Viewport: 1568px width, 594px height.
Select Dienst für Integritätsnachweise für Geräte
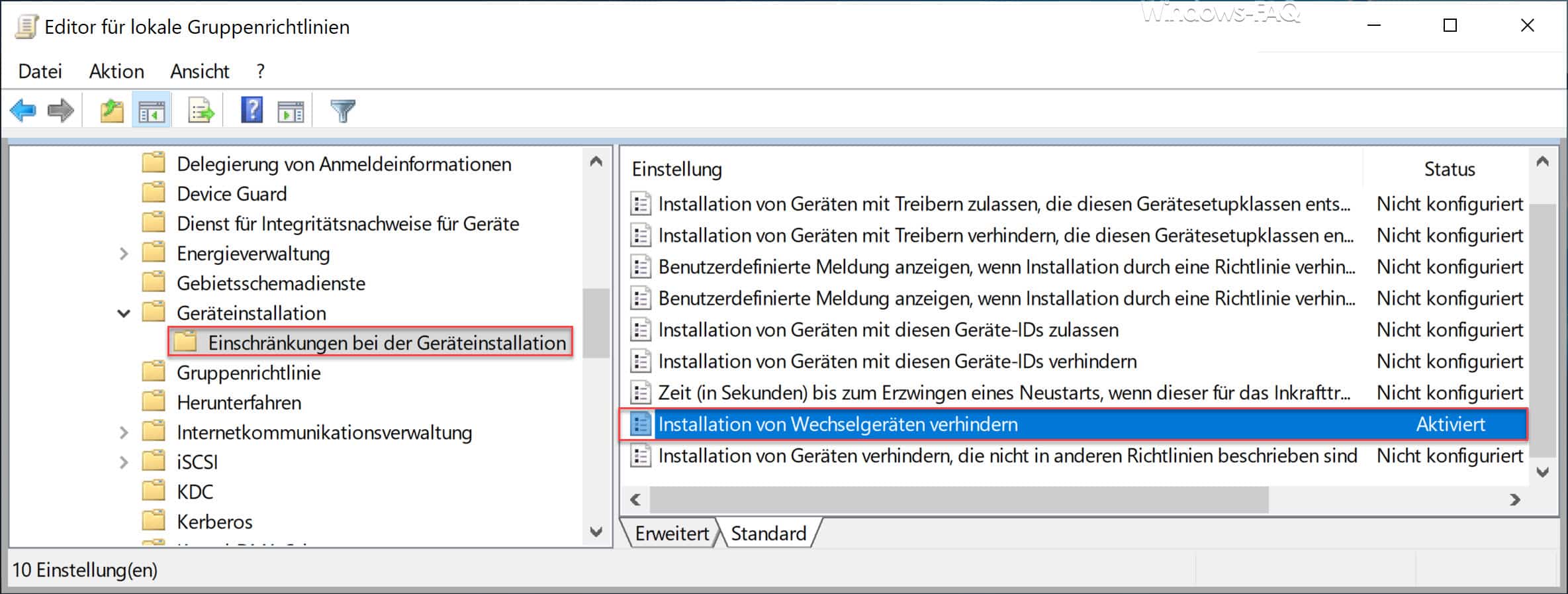coord(347,223)
